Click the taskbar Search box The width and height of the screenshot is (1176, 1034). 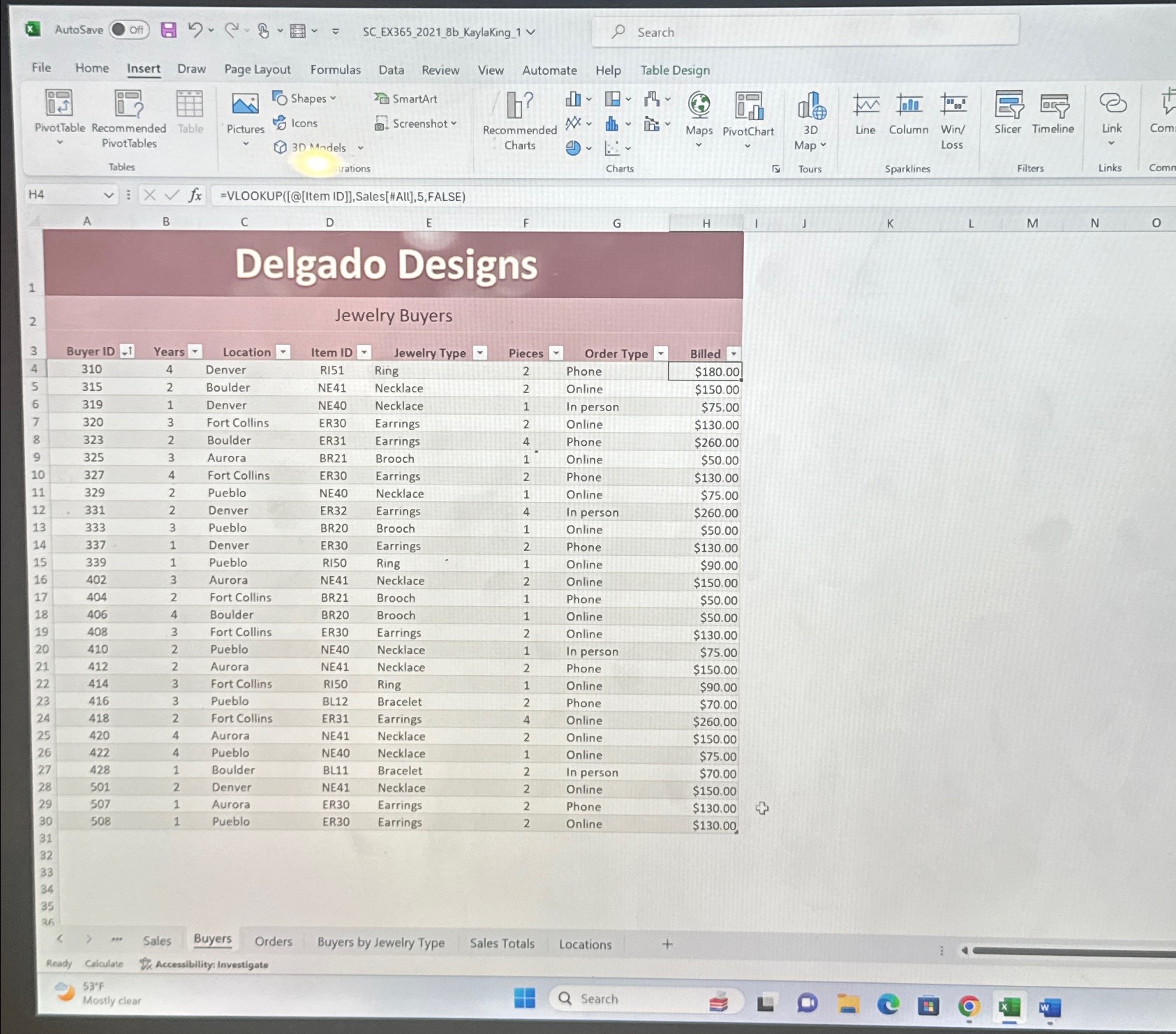pyautogui.click(x=646, y=999)
